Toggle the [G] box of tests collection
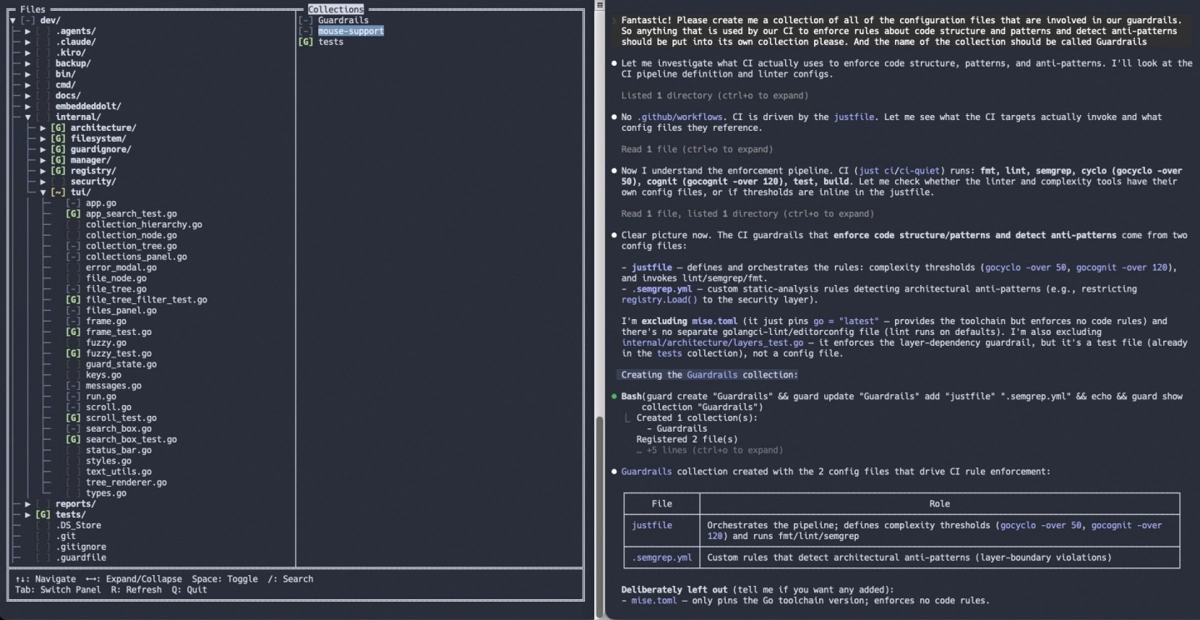 (306, 42)
